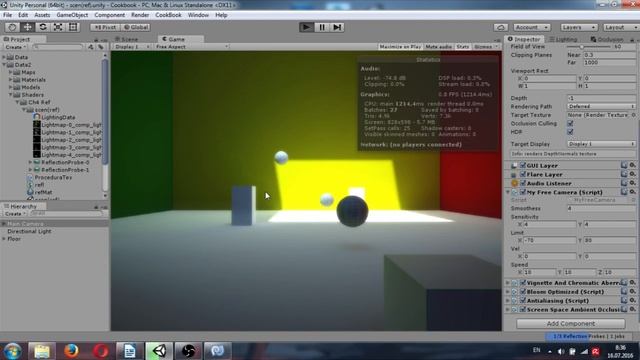Click Smoothness input field
The image size is (640, 360).
(x=601, y=208)
